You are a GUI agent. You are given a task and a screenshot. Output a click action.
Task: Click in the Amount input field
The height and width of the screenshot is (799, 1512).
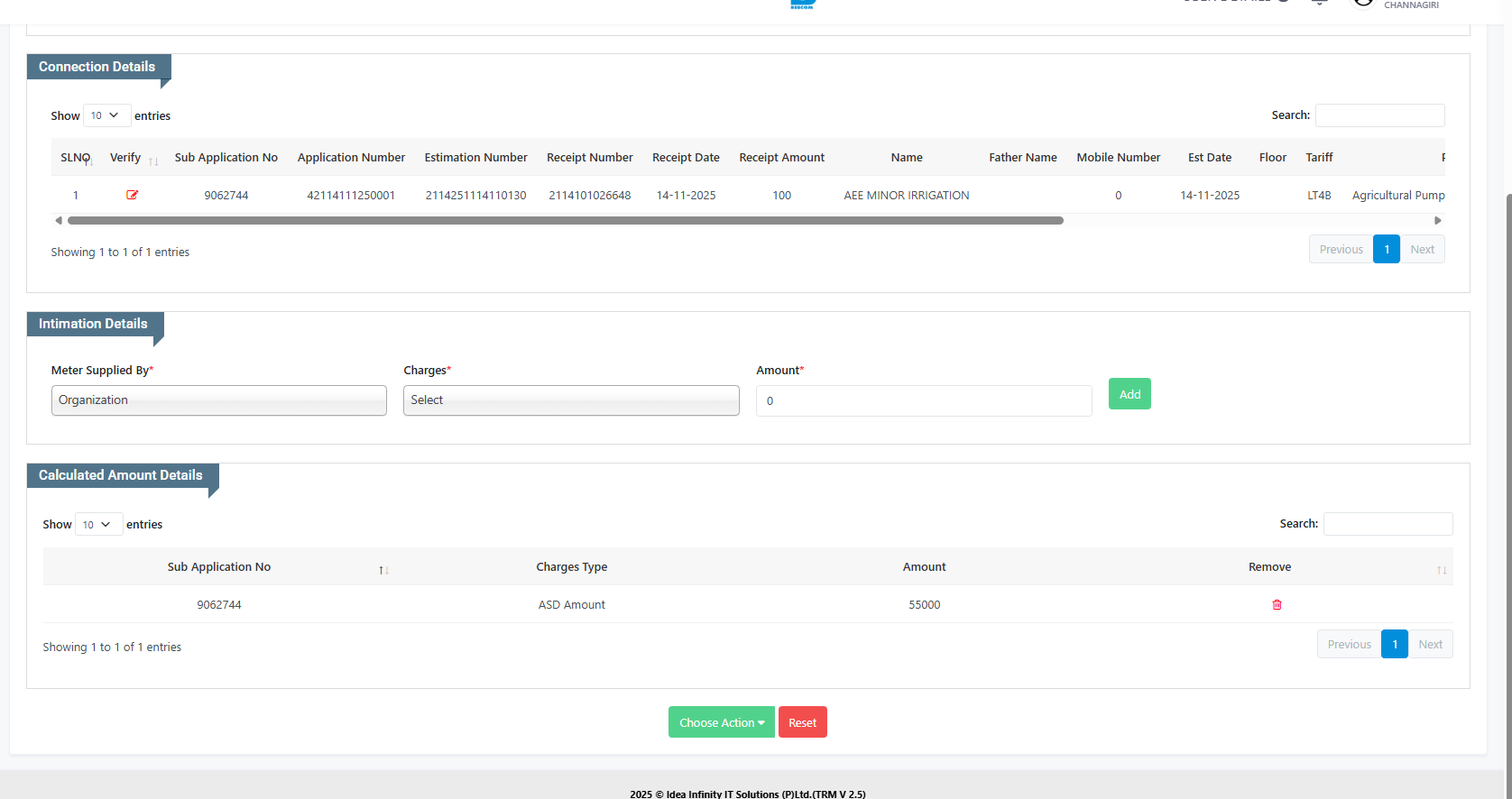[924, 401]
